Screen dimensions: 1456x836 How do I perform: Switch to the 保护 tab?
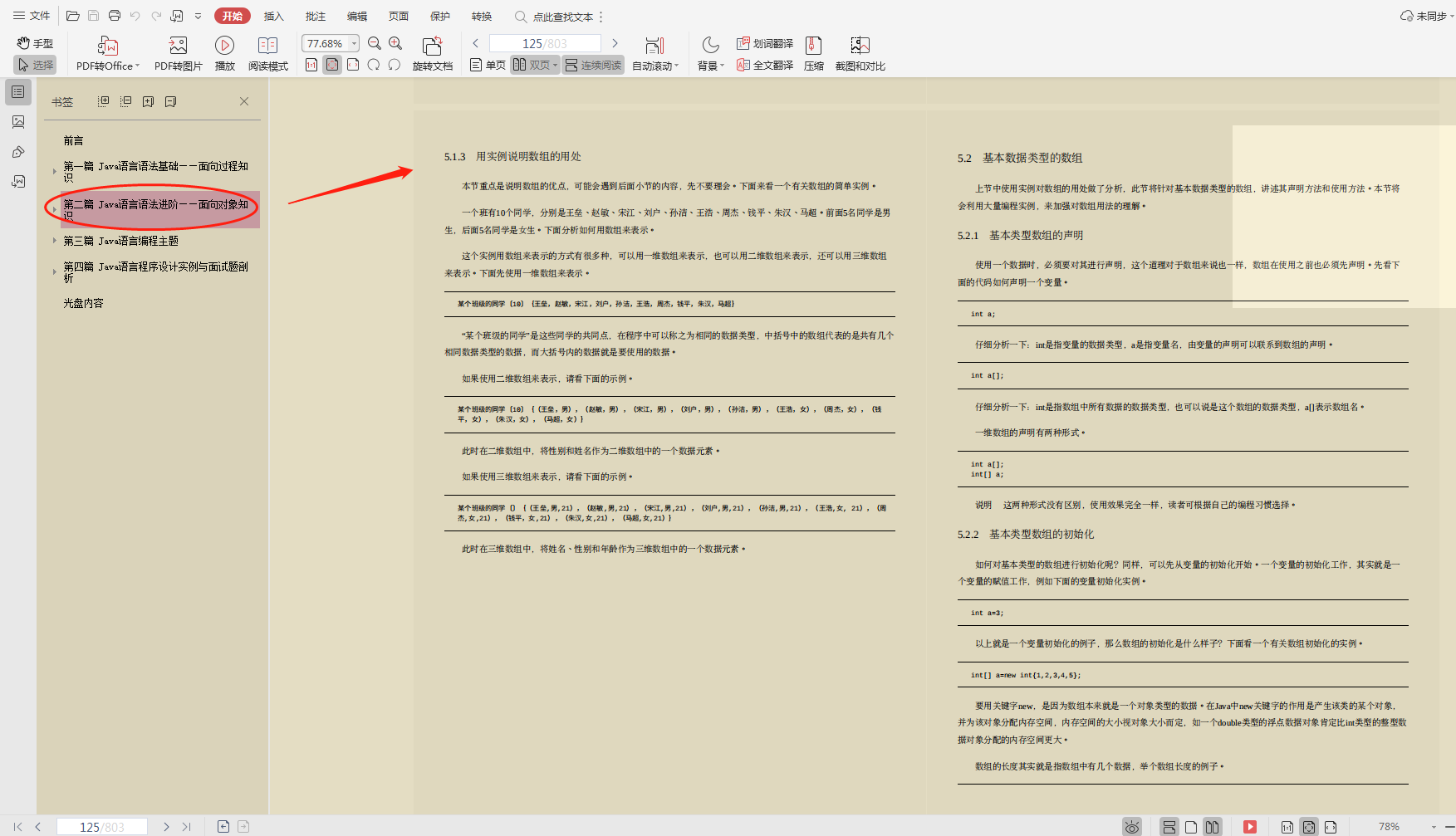[x=440, y=16]
